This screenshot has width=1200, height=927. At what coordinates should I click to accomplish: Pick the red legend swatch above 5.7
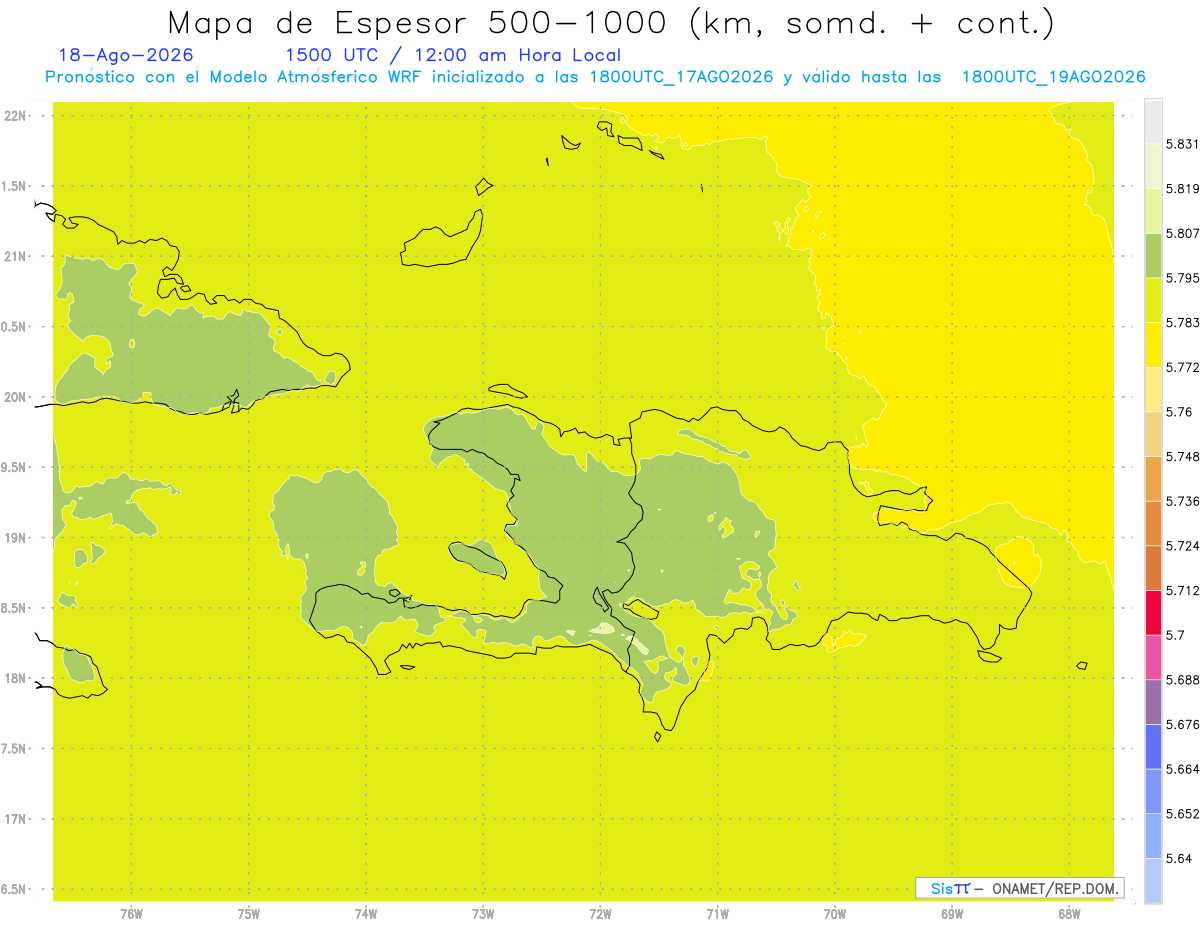pos(1153,612)
